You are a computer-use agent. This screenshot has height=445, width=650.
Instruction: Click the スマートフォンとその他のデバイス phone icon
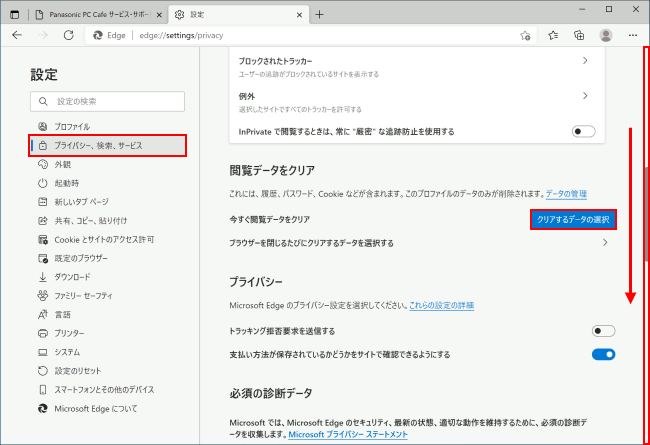point(43,390)
